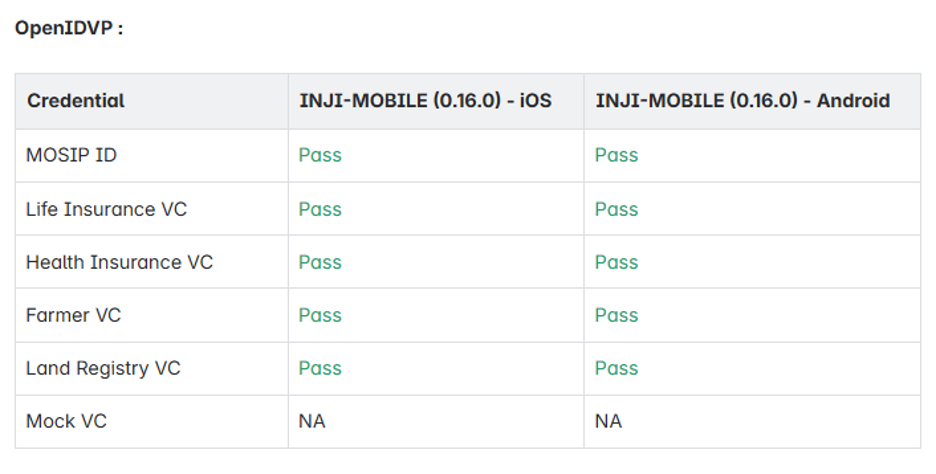The width and height of the screenshot is (936, 474).
Task: Click the iOS Pass result for MOSIP ID
Action: [320, 155]
